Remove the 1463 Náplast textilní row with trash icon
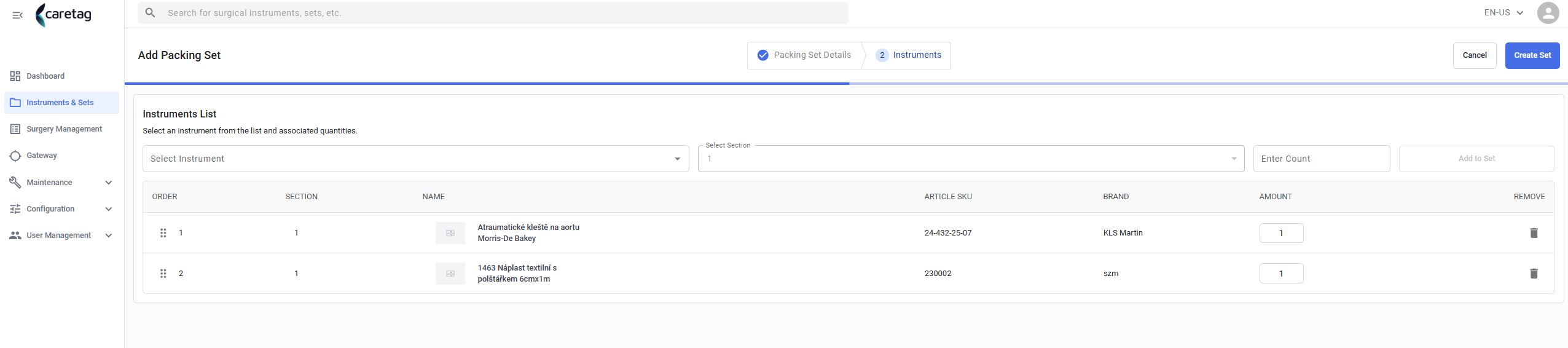 (1534, 274)
